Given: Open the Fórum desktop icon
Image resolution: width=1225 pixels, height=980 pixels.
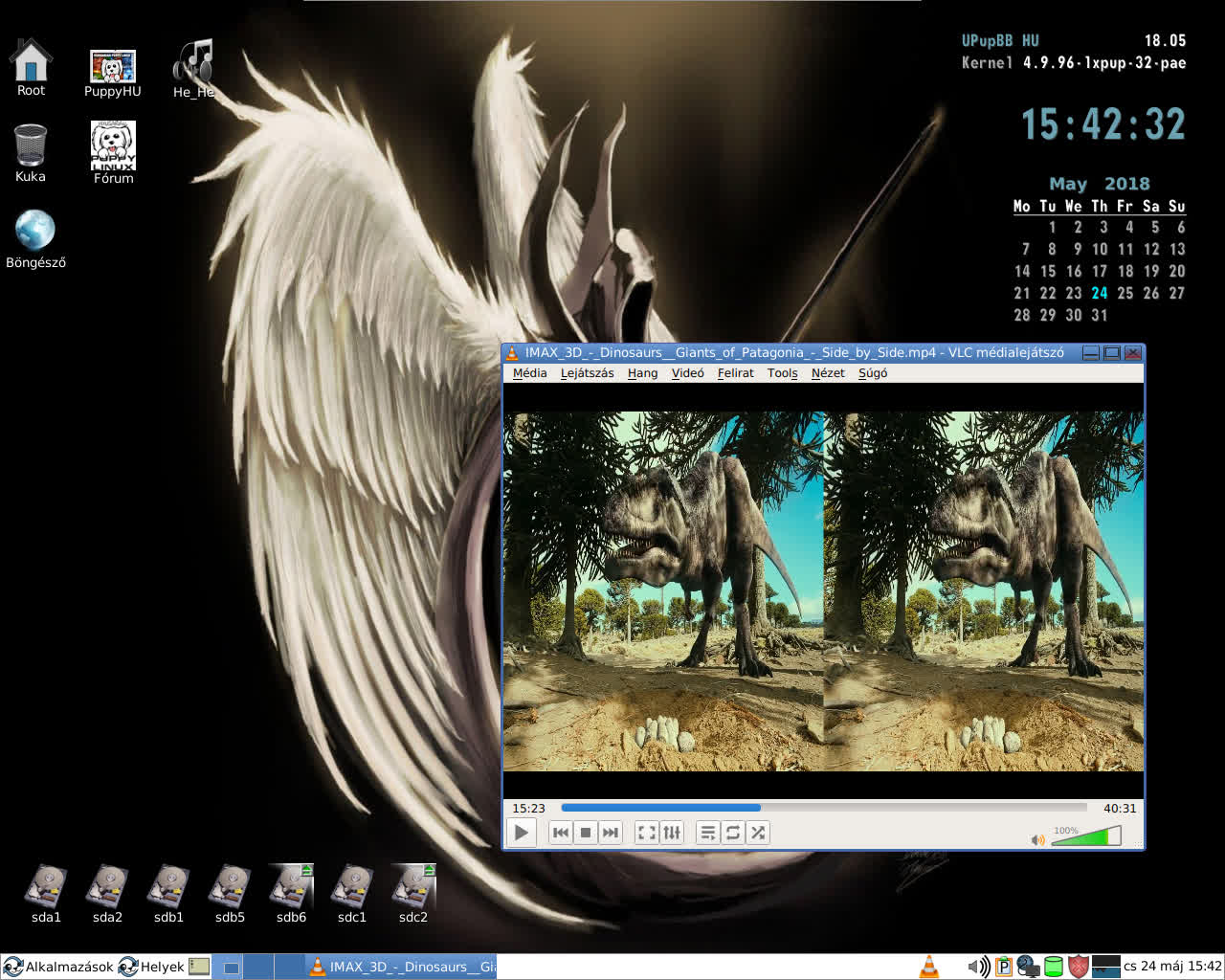Looking at the screenshot, I should 113,153.
